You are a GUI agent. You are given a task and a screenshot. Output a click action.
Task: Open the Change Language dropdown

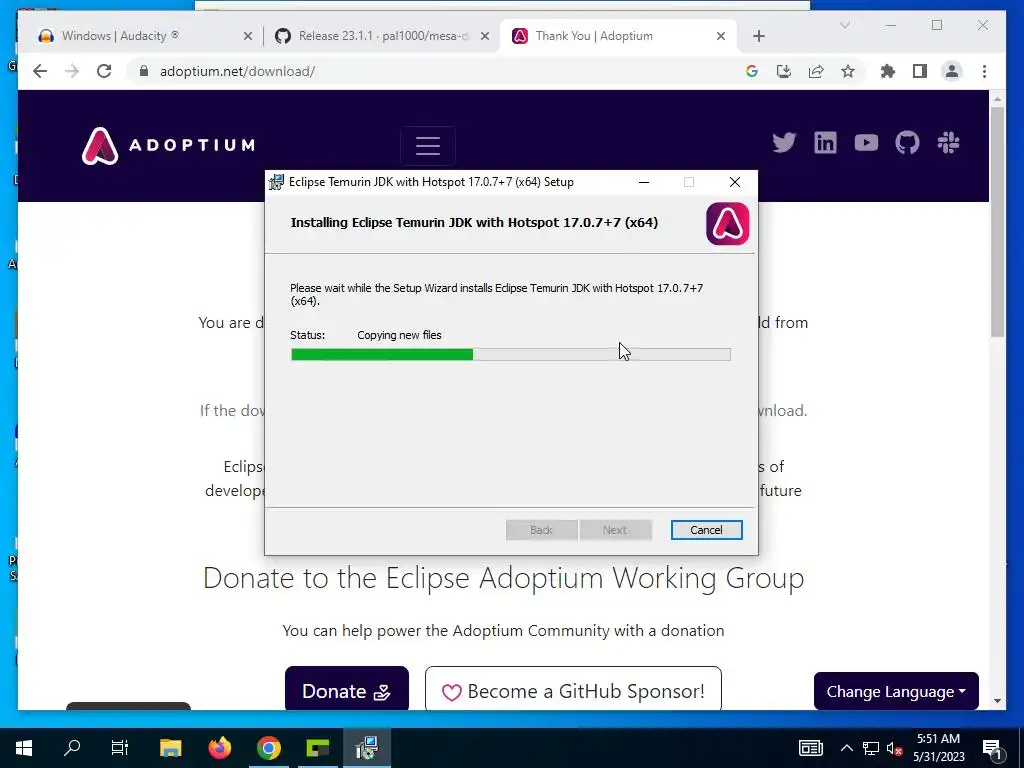[896, 691]
